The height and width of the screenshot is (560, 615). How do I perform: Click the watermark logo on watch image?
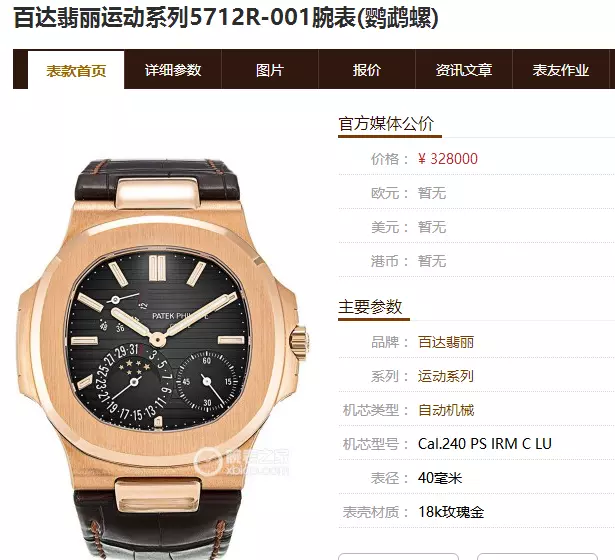tap(242, 462)
